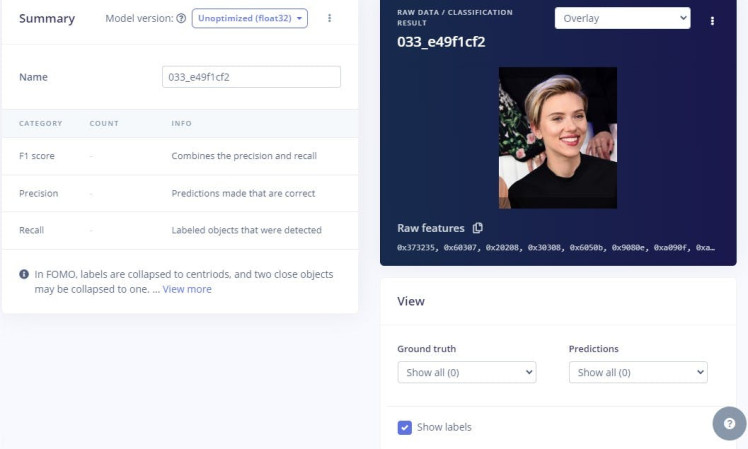Expand the Overlay display dropdown
Image resolution: width=748 pixels, height=449 pixels.
(x=622, y=18)
